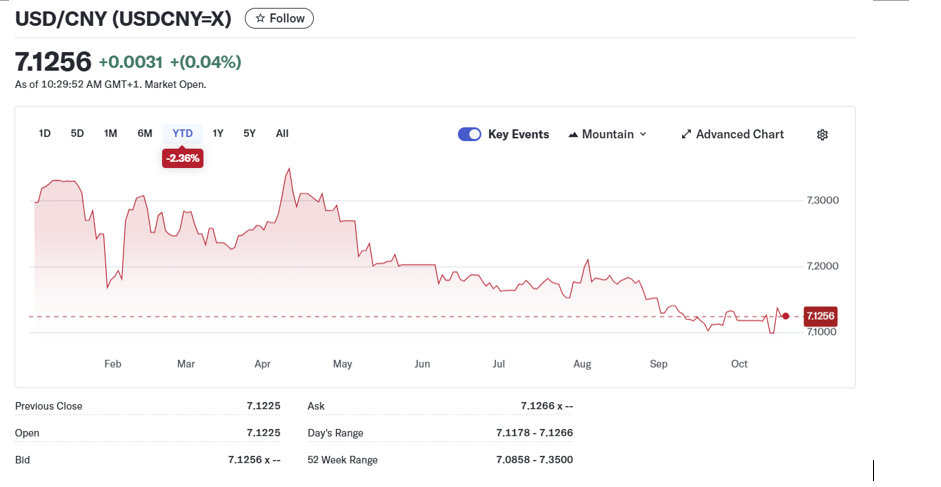Switch to 5D time range

pos(77,134)
